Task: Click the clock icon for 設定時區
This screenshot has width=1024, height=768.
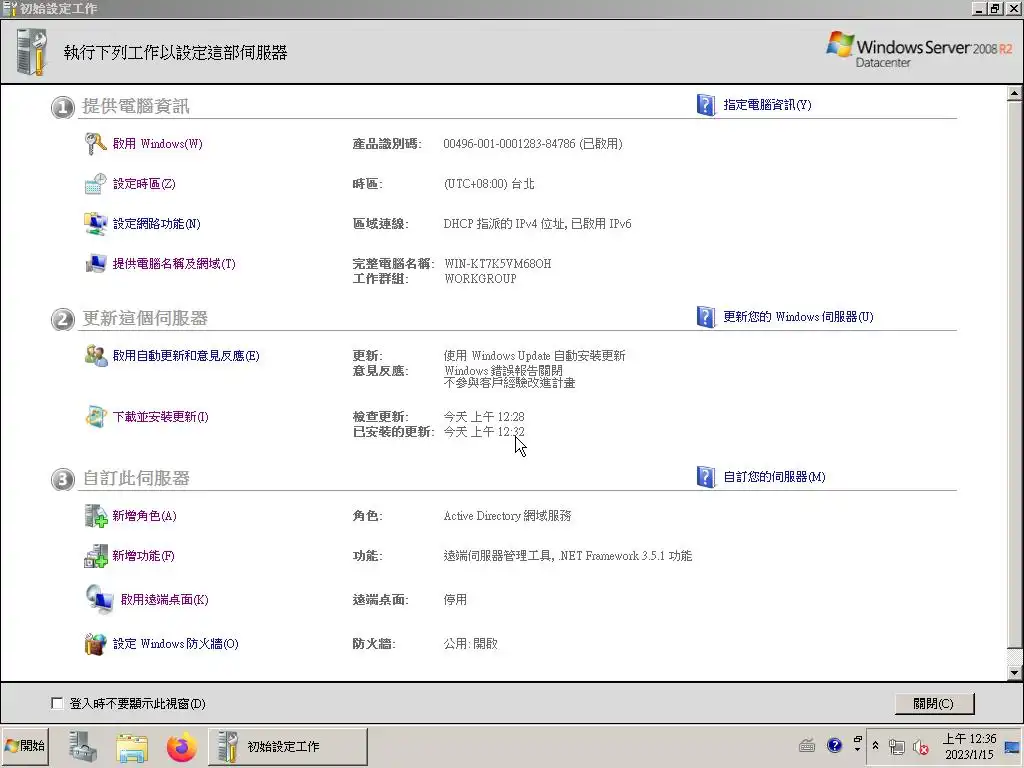Action: click(x=95, y=184)
